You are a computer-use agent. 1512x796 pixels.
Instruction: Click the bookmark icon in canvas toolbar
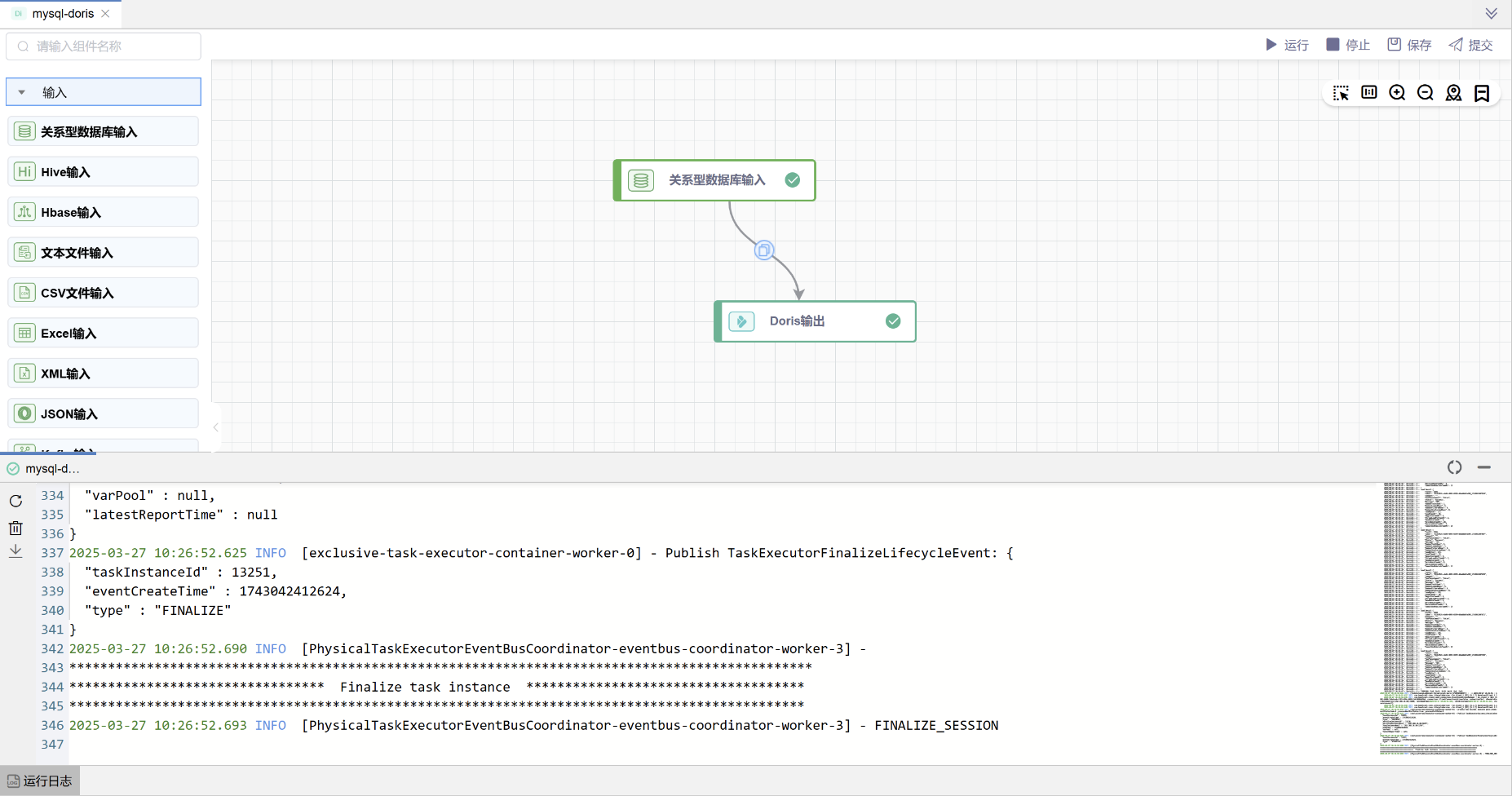(x=1482, y=93)
